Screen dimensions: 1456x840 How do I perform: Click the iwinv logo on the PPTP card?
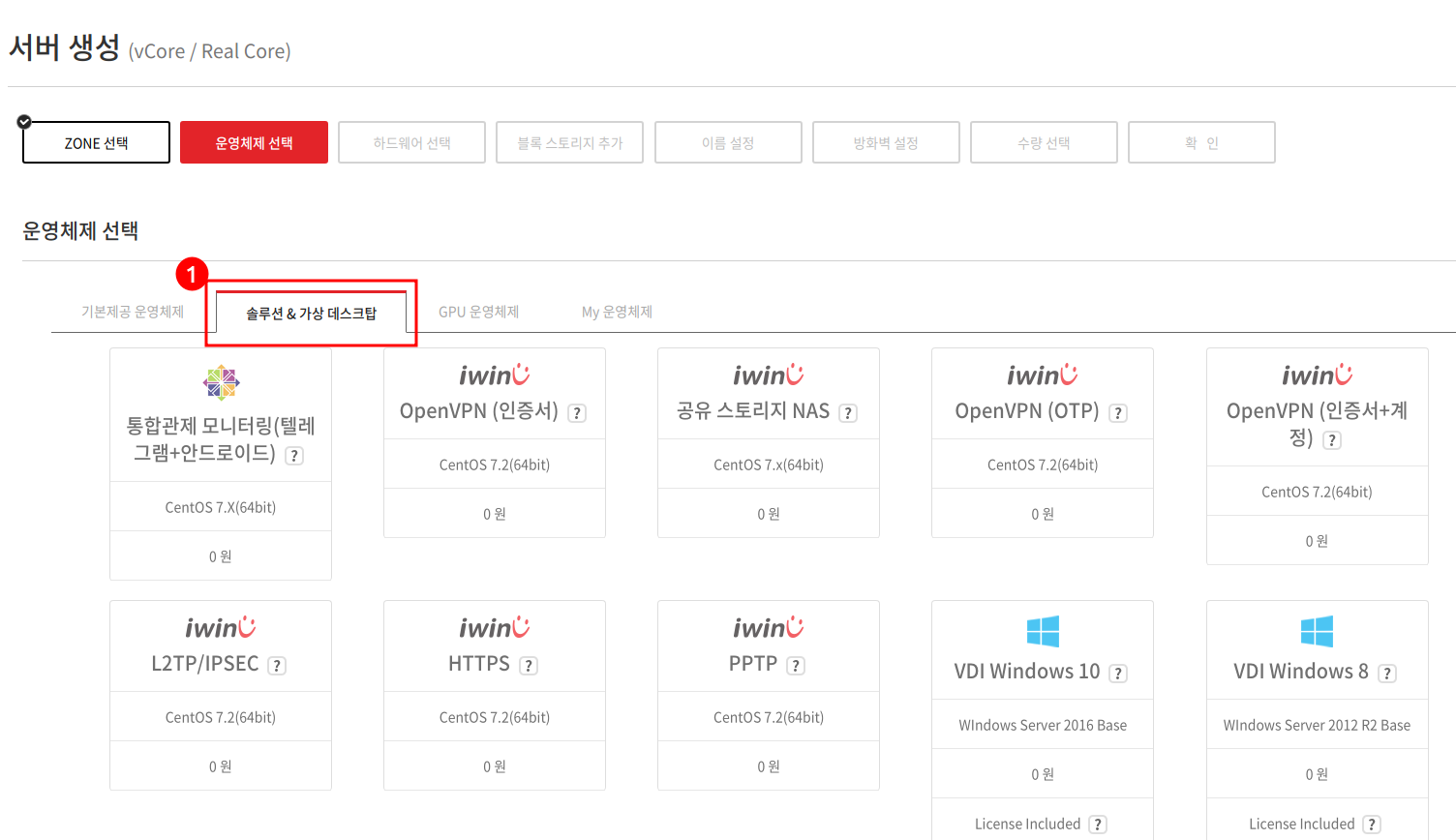[769, 627]
